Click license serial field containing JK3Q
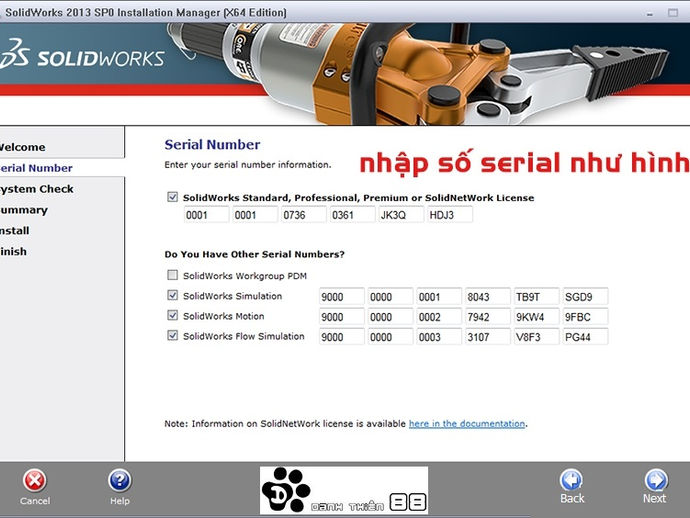Viewport: 690px width, 518px height. [400, 215]
